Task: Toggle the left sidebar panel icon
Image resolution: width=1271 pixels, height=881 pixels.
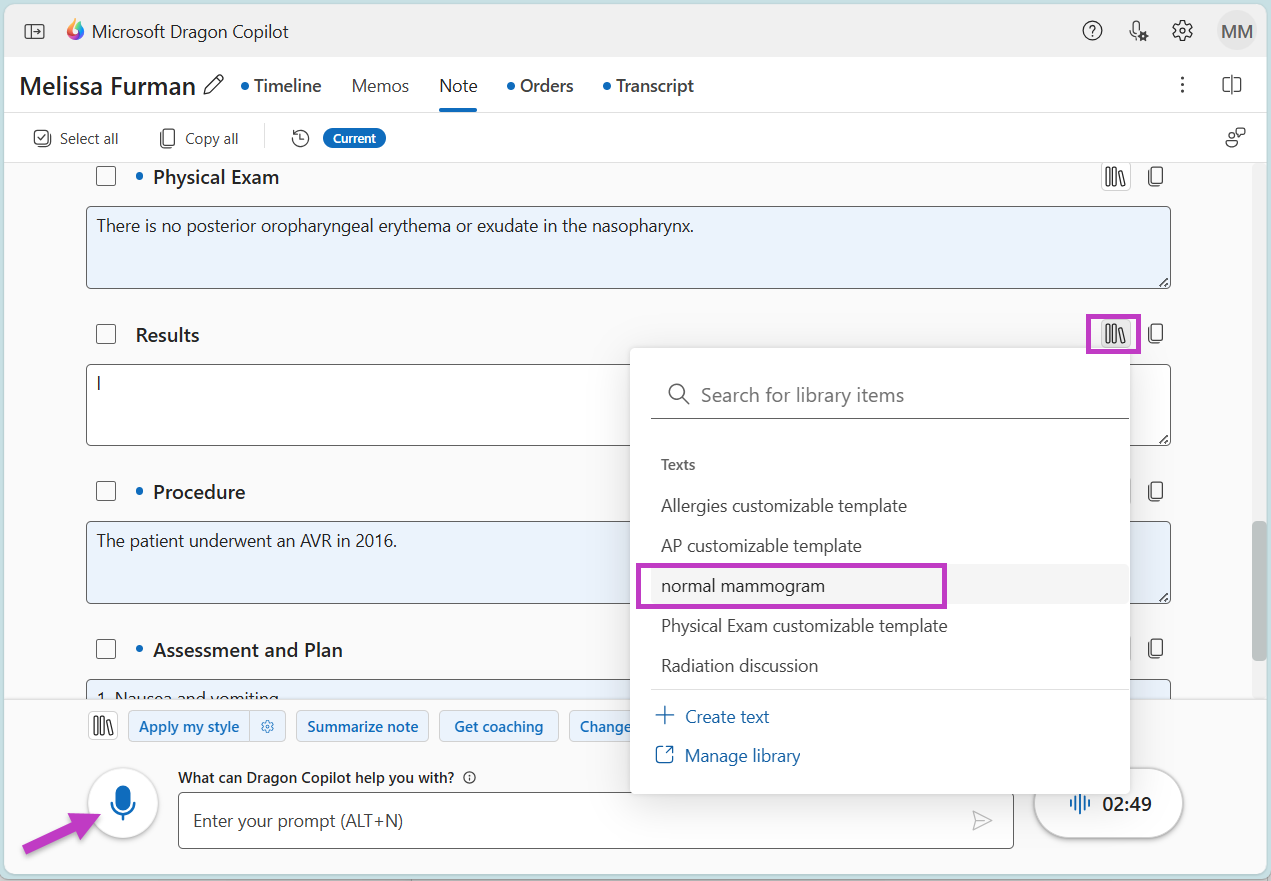Action: [35, 31]
